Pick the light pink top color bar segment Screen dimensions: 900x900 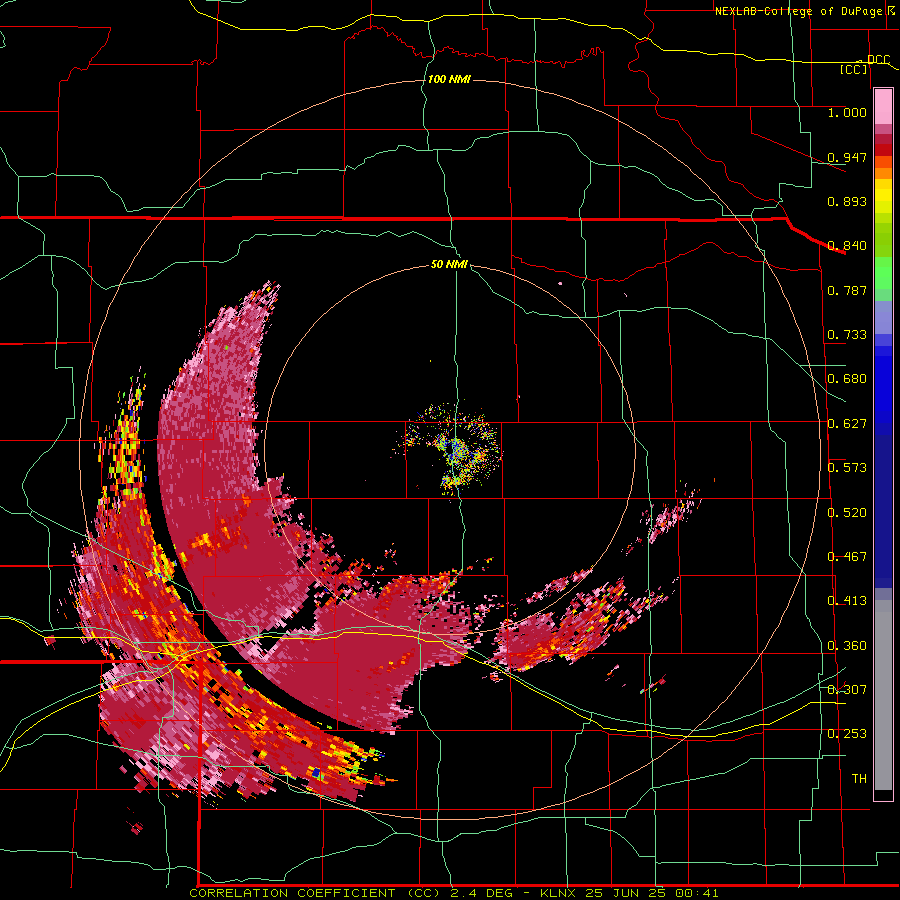coord(883,107)
